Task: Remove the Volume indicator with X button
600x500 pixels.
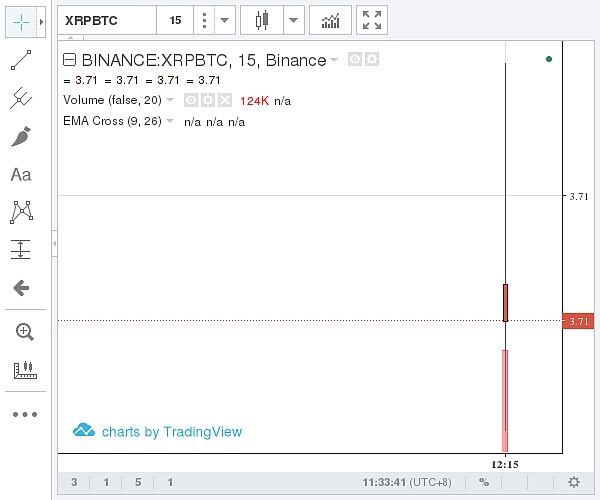Action: [224, 100]
